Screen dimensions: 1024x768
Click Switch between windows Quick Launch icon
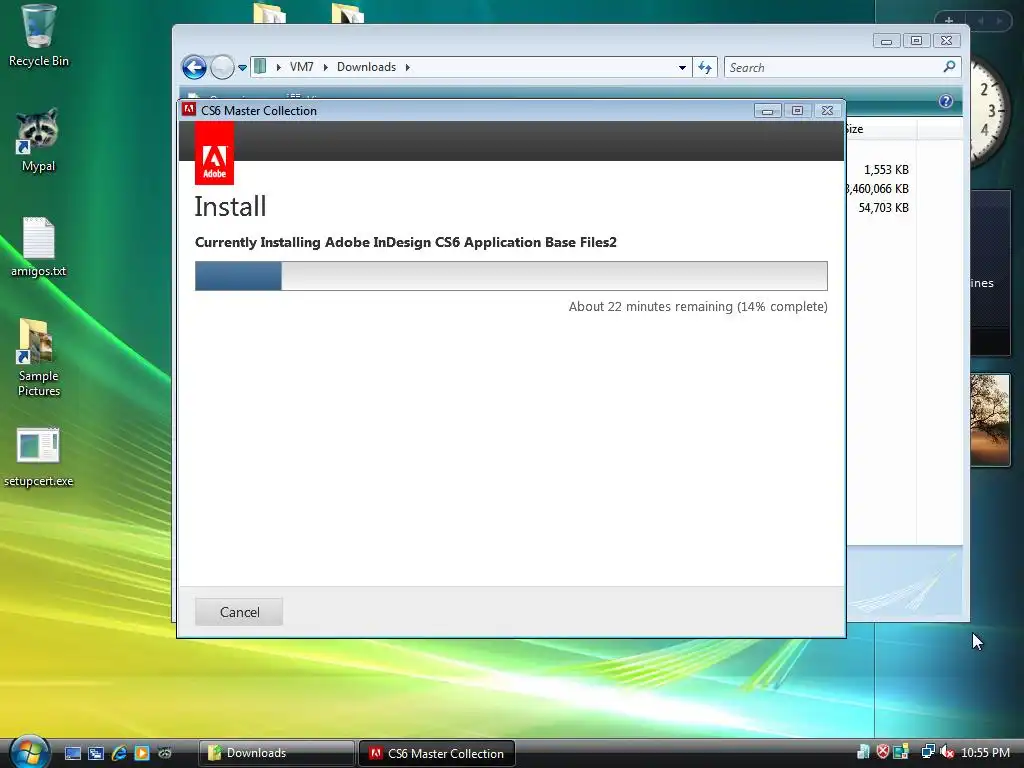pyautogui.click(x=96, y=753)
